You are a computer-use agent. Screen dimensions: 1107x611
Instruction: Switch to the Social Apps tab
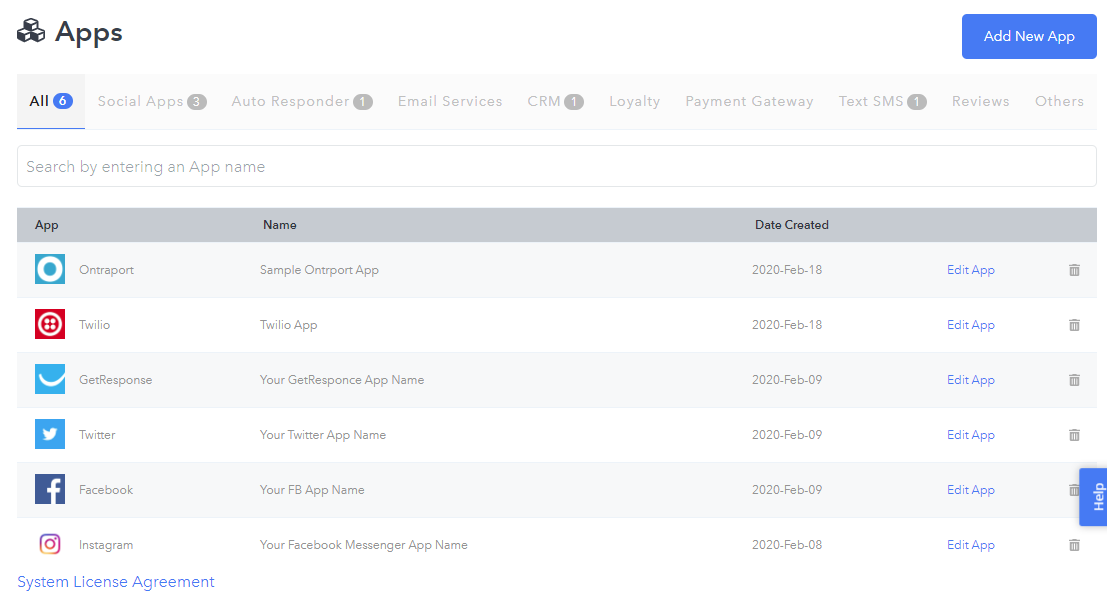pos(152,102)
